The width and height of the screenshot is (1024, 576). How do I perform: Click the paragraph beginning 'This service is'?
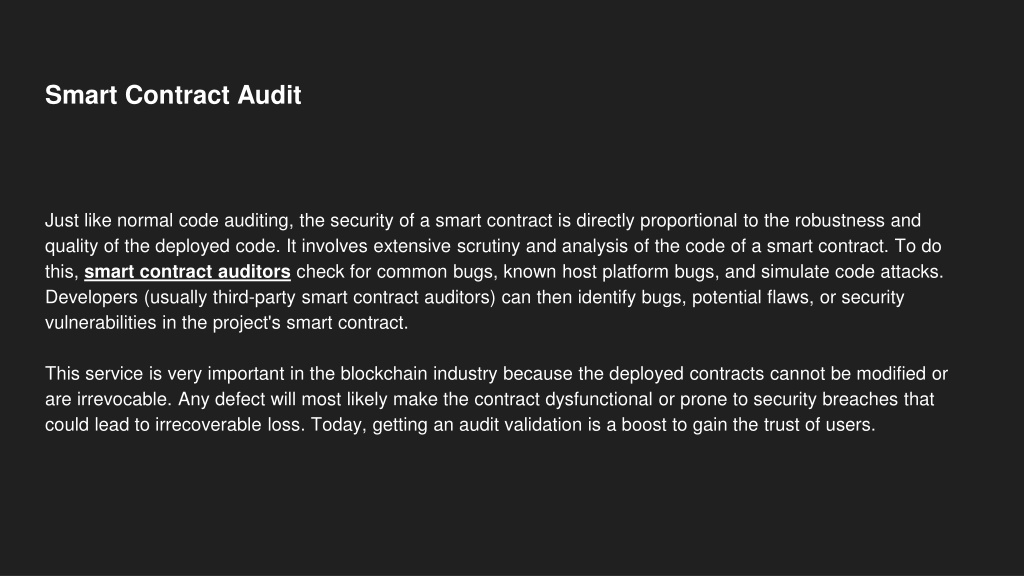coord(496,399)
